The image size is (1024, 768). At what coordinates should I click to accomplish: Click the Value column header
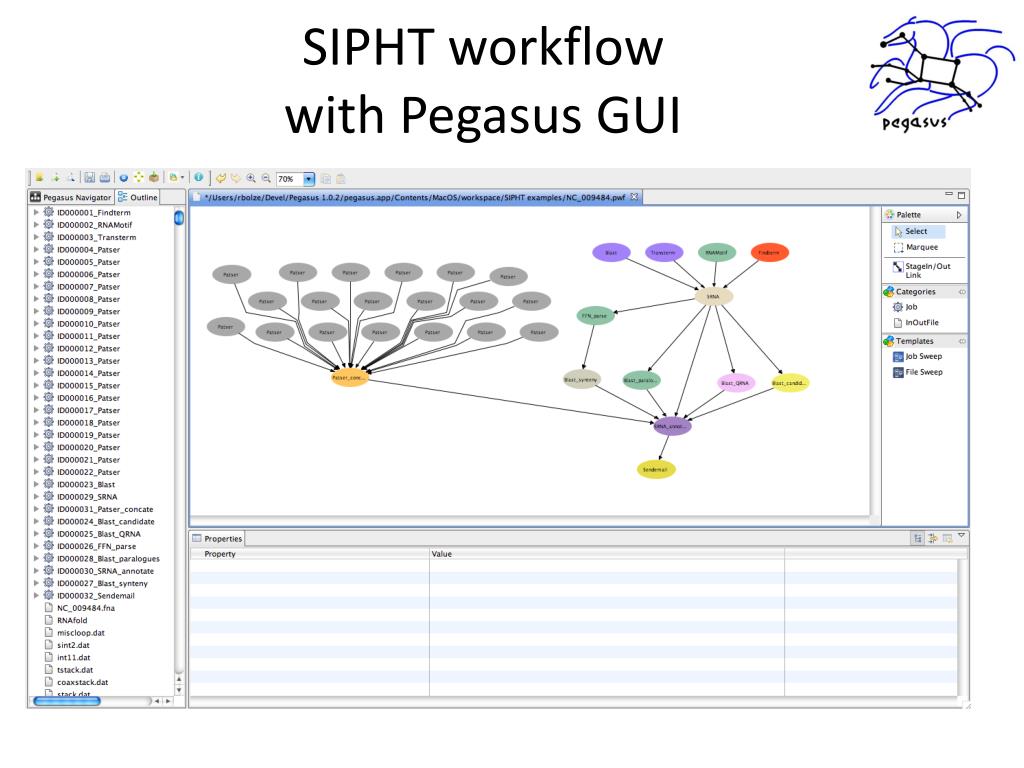coord(607,554)
